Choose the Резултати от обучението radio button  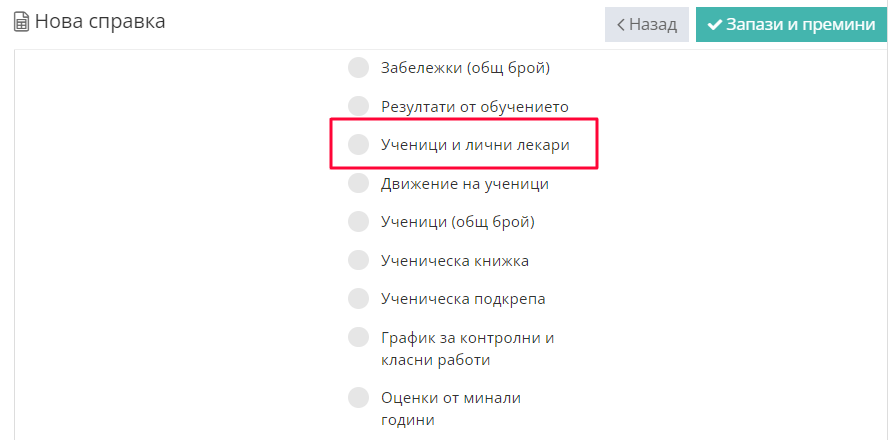click(x=358, y=106)
